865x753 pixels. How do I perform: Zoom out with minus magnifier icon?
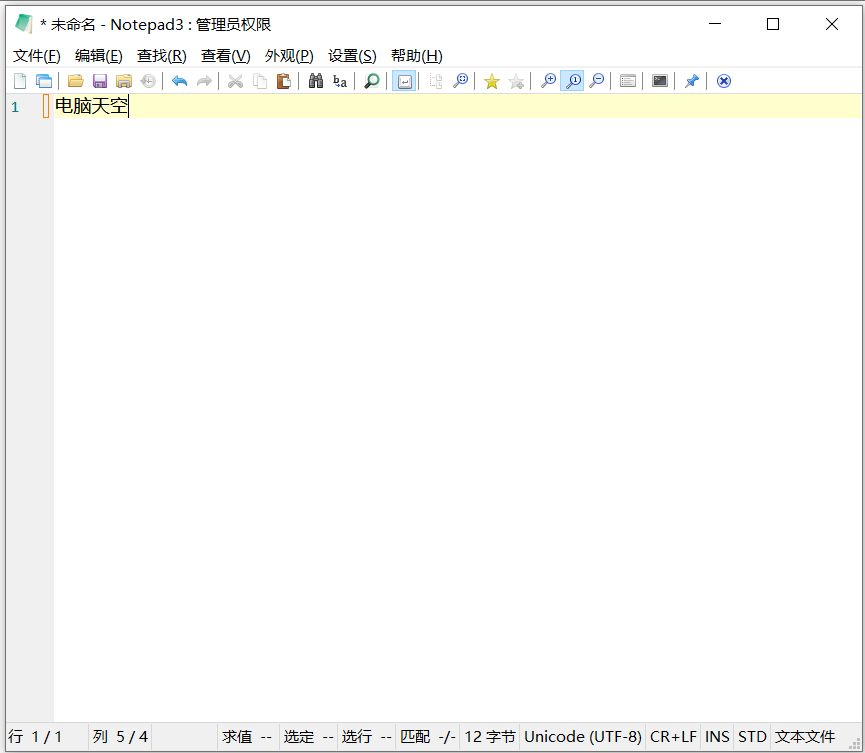[x=596, y=81]
